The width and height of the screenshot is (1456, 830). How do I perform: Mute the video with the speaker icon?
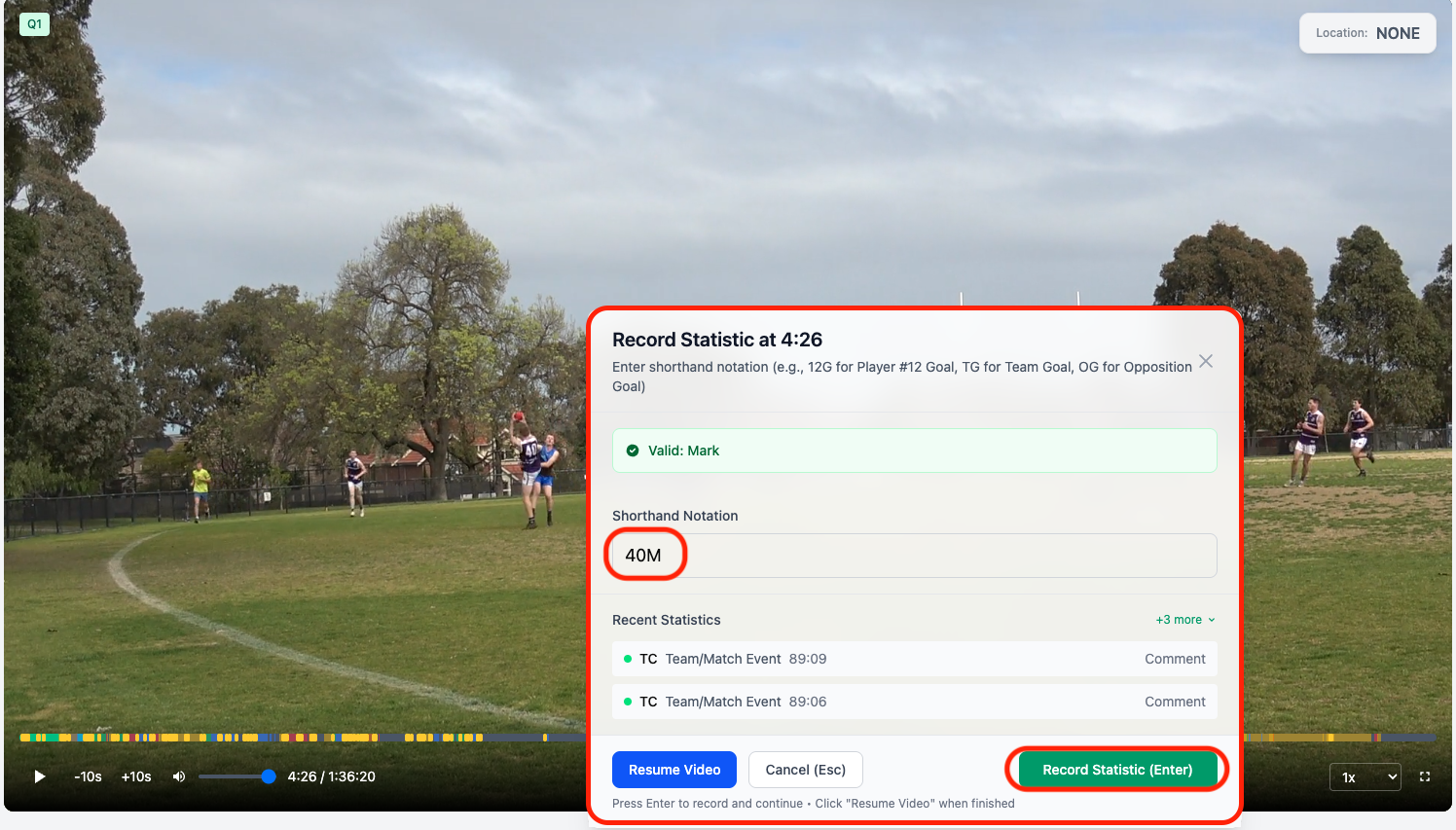pyautogui.click(x=179, y=776)
